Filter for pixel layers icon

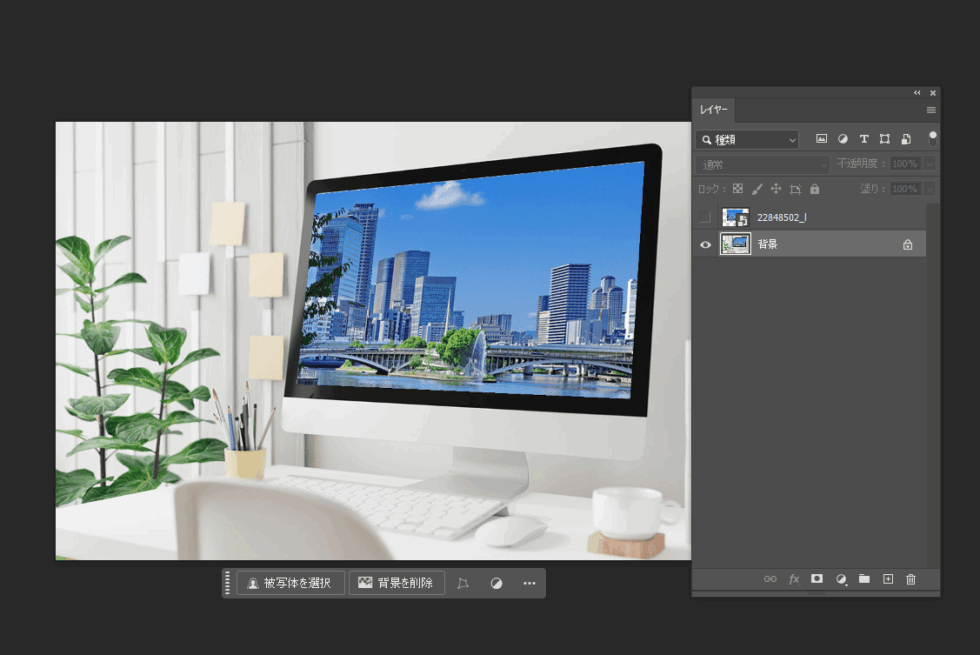821,139
